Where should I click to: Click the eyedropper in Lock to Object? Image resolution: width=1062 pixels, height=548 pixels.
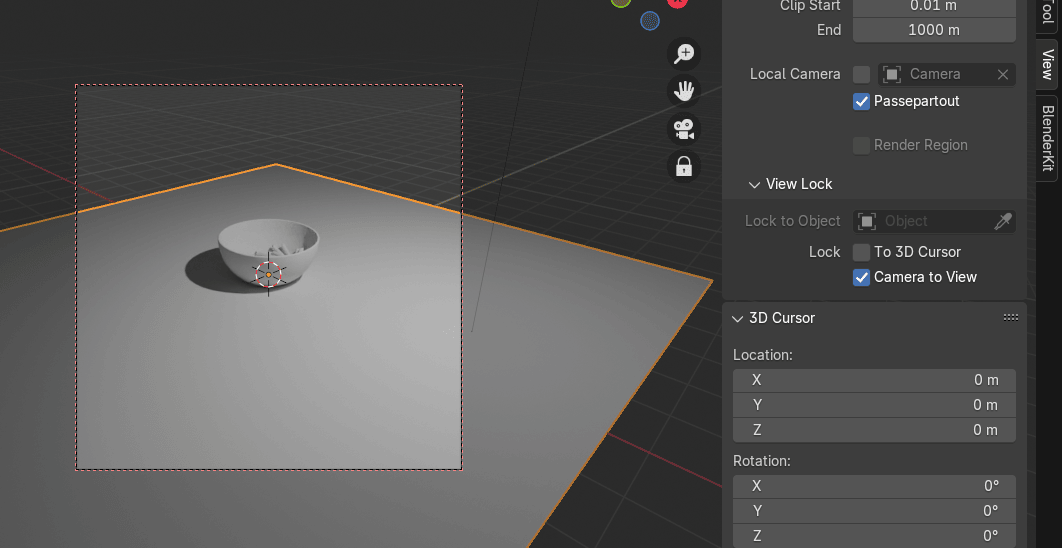[1002, 221]
